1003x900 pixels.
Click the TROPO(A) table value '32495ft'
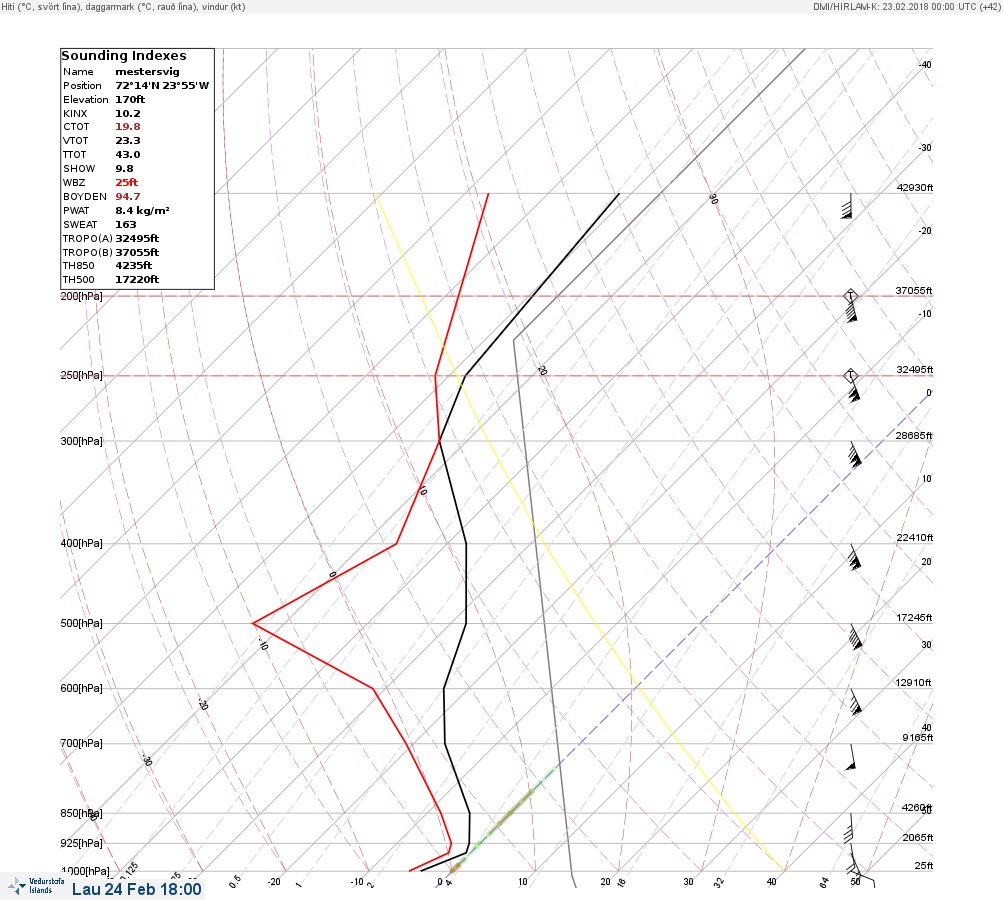click(x=137, y=239)
